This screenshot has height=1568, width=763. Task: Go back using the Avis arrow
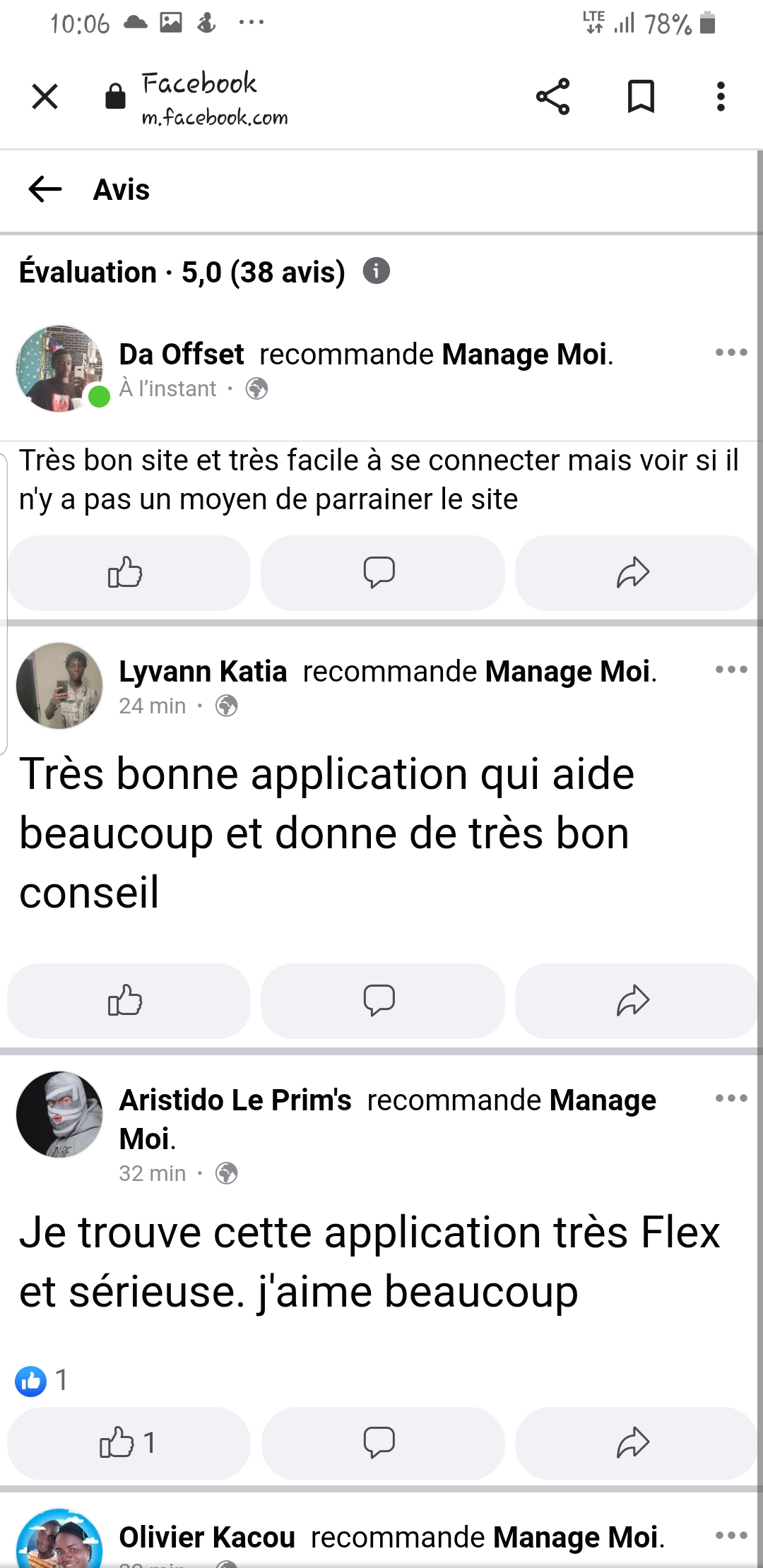45,189
